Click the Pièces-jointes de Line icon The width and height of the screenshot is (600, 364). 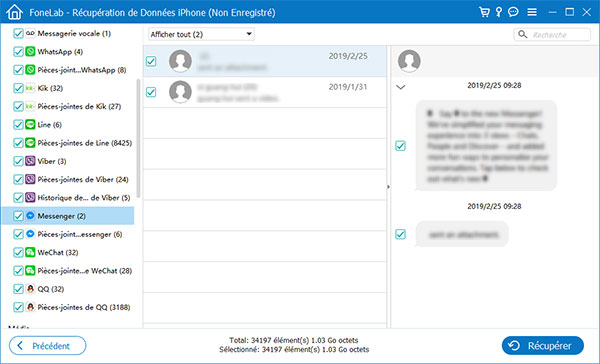tap(30, 143)
